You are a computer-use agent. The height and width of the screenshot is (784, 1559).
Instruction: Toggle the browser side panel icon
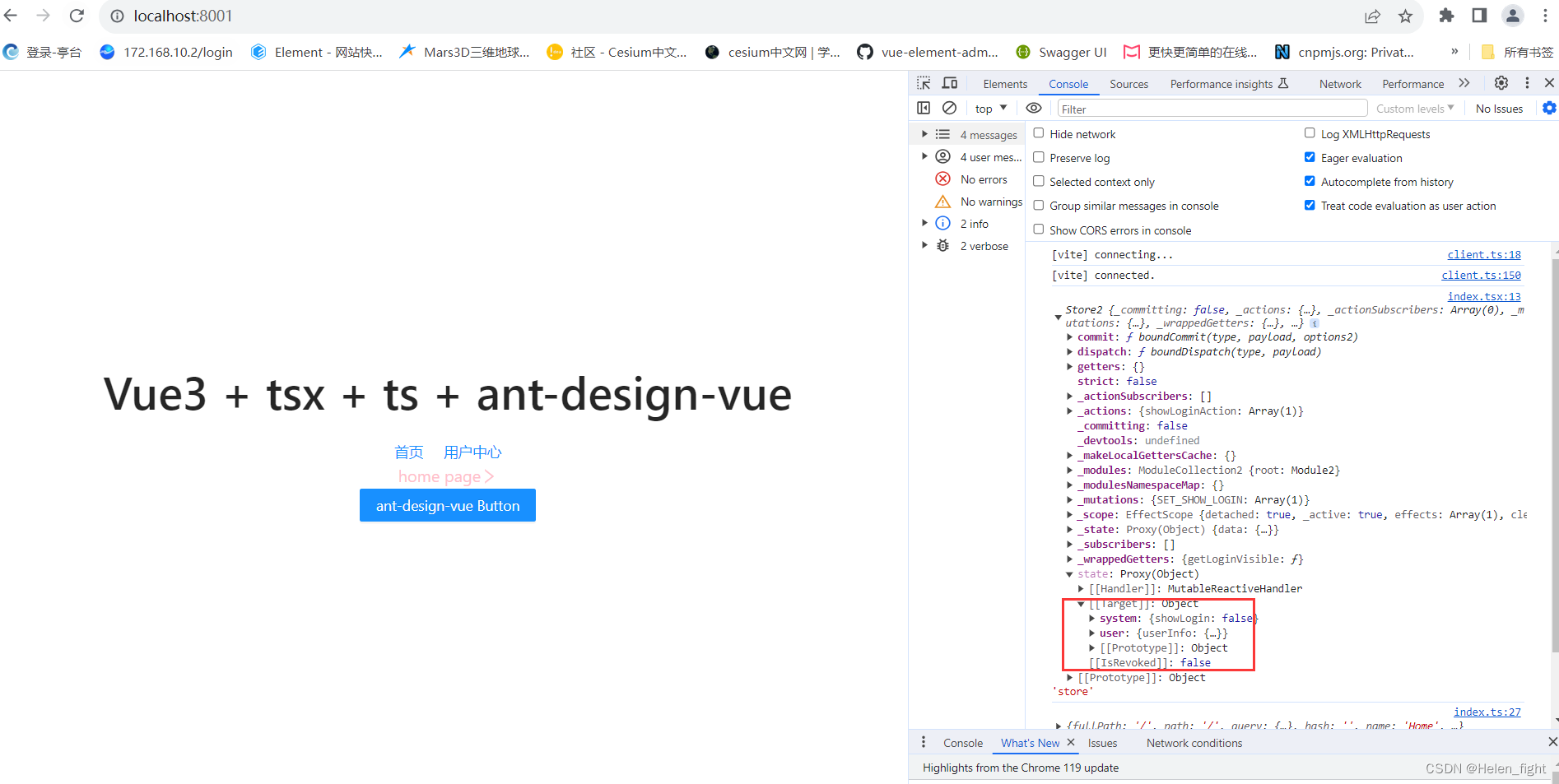tap(1479, 16)
